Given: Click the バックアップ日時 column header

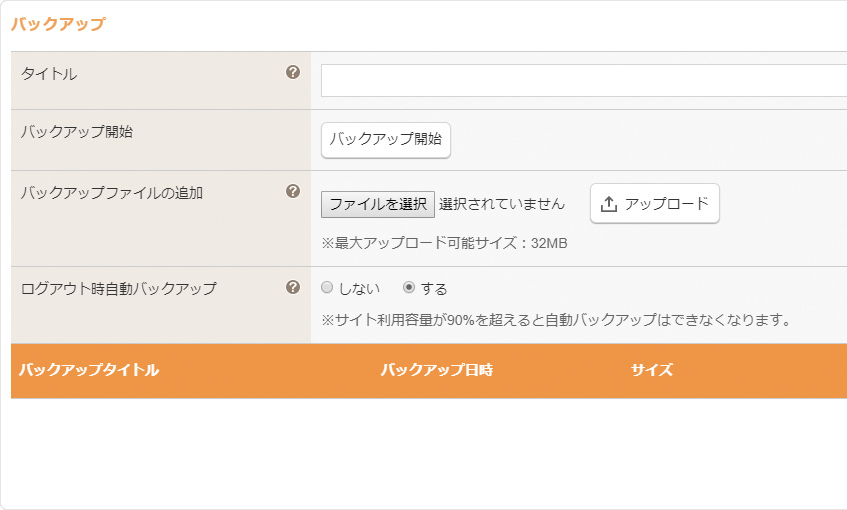Looking at the screenshot, I should pyautogui.click(x=437, y=370).
